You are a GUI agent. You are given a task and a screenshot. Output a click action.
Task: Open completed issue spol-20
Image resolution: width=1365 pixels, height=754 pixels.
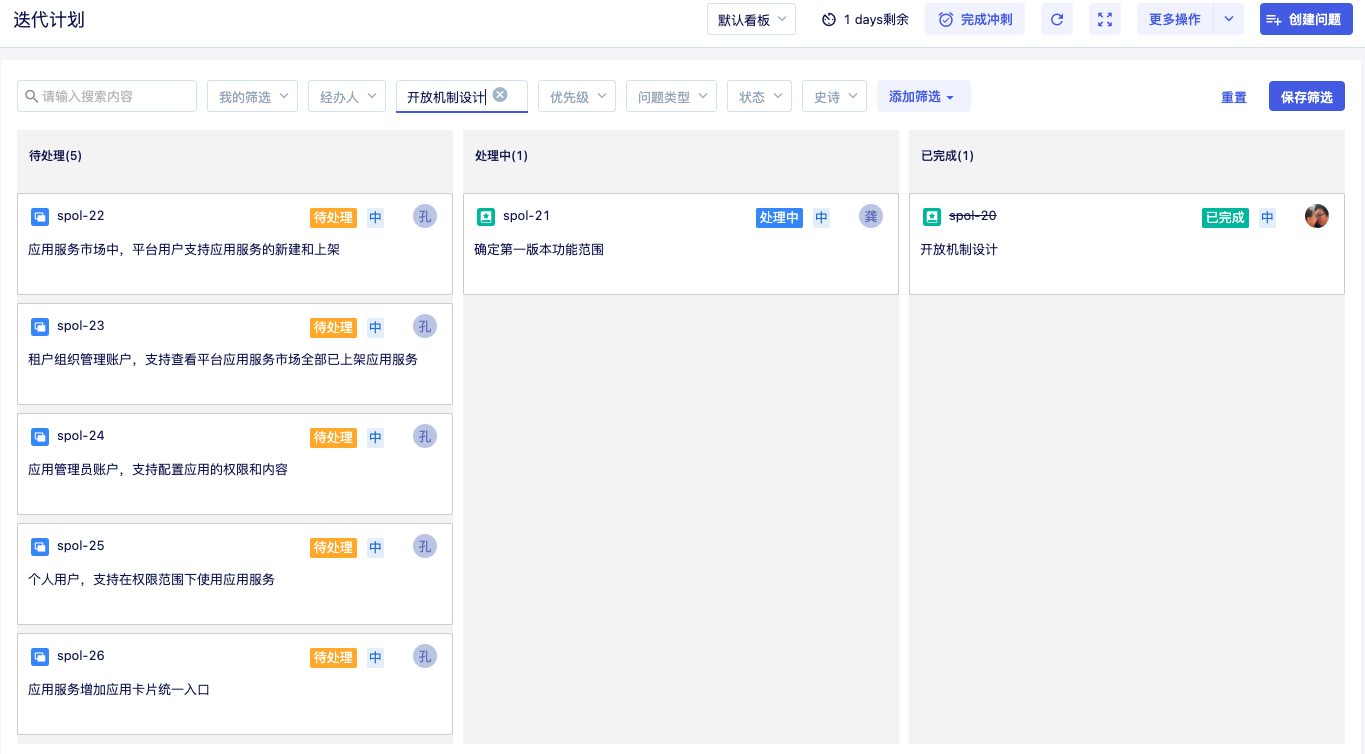(973, 215)
